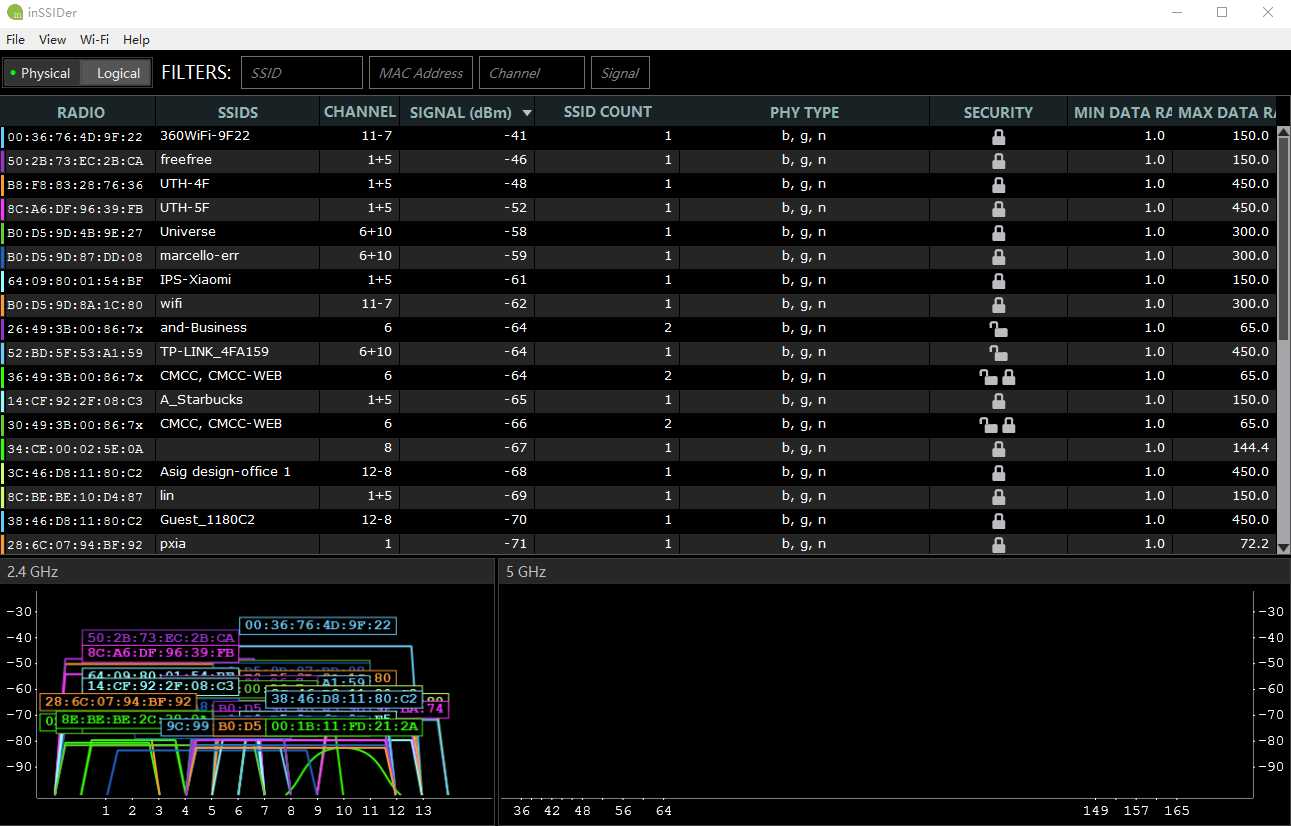1291x826 pixels.
Task: Open the Wi-Fi menu
Action: tap(95, 40)
